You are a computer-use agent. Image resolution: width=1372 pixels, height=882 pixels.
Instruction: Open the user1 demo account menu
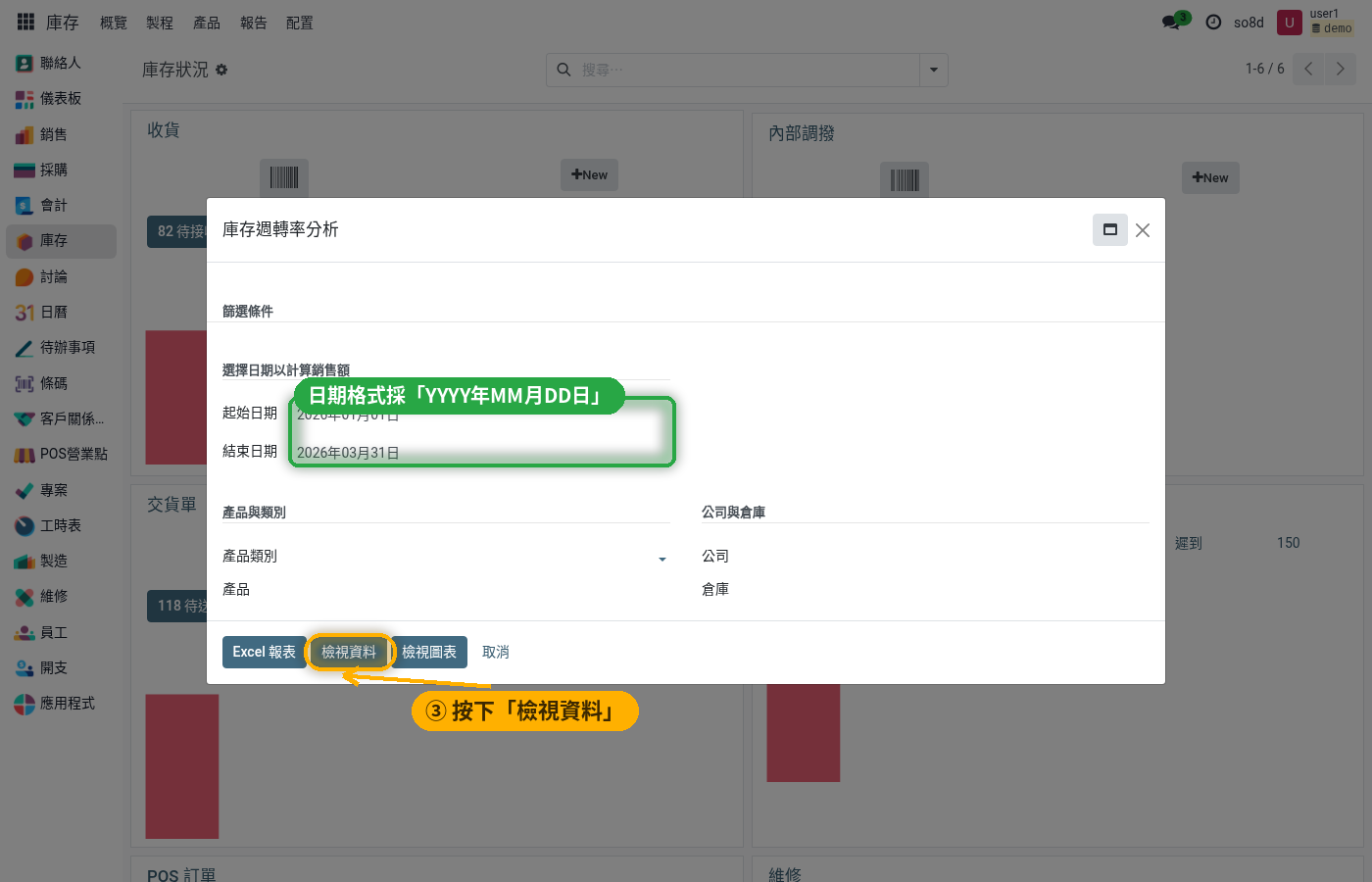point(1316,22)
